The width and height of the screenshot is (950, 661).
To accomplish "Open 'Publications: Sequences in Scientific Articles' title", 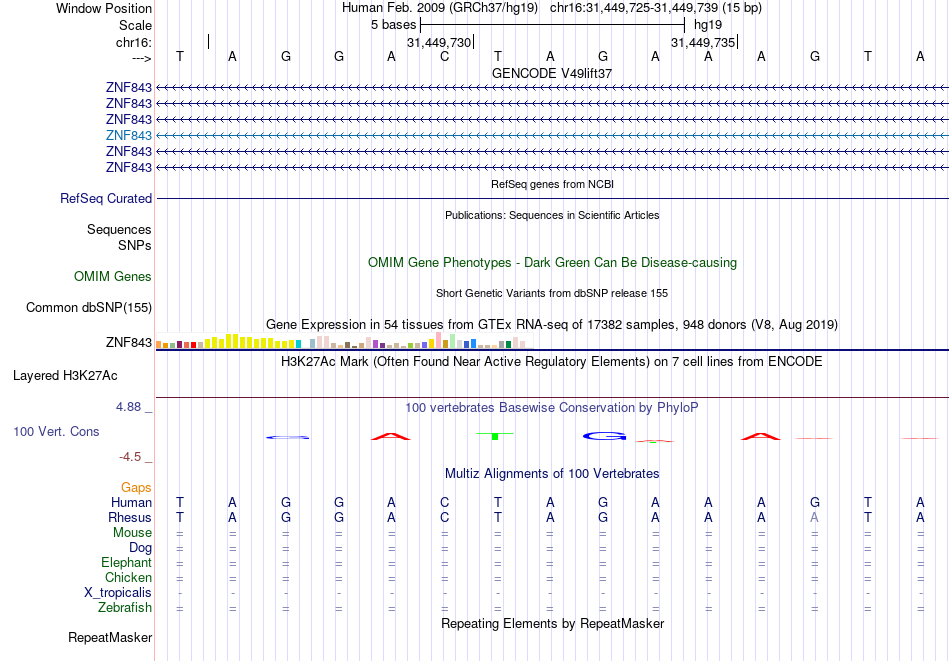I will click(552, 215).
